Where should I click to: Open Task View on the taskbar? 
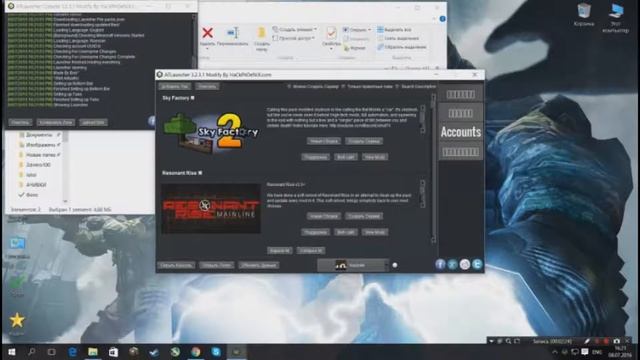click(51, 352)
